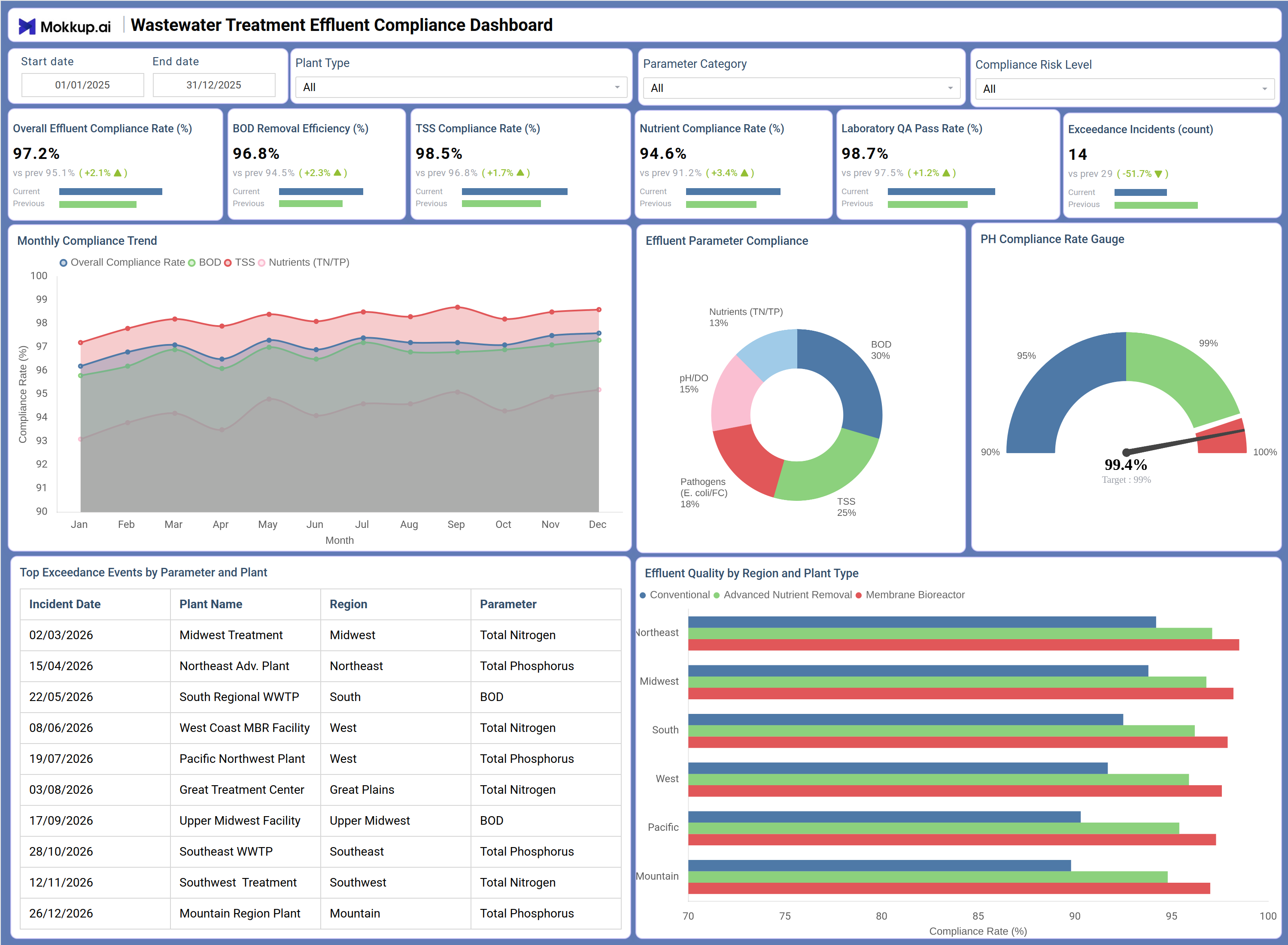Open the Plant Type dropdown
The width and height of the screenshot is (1288, 945).
click(461, 88)
